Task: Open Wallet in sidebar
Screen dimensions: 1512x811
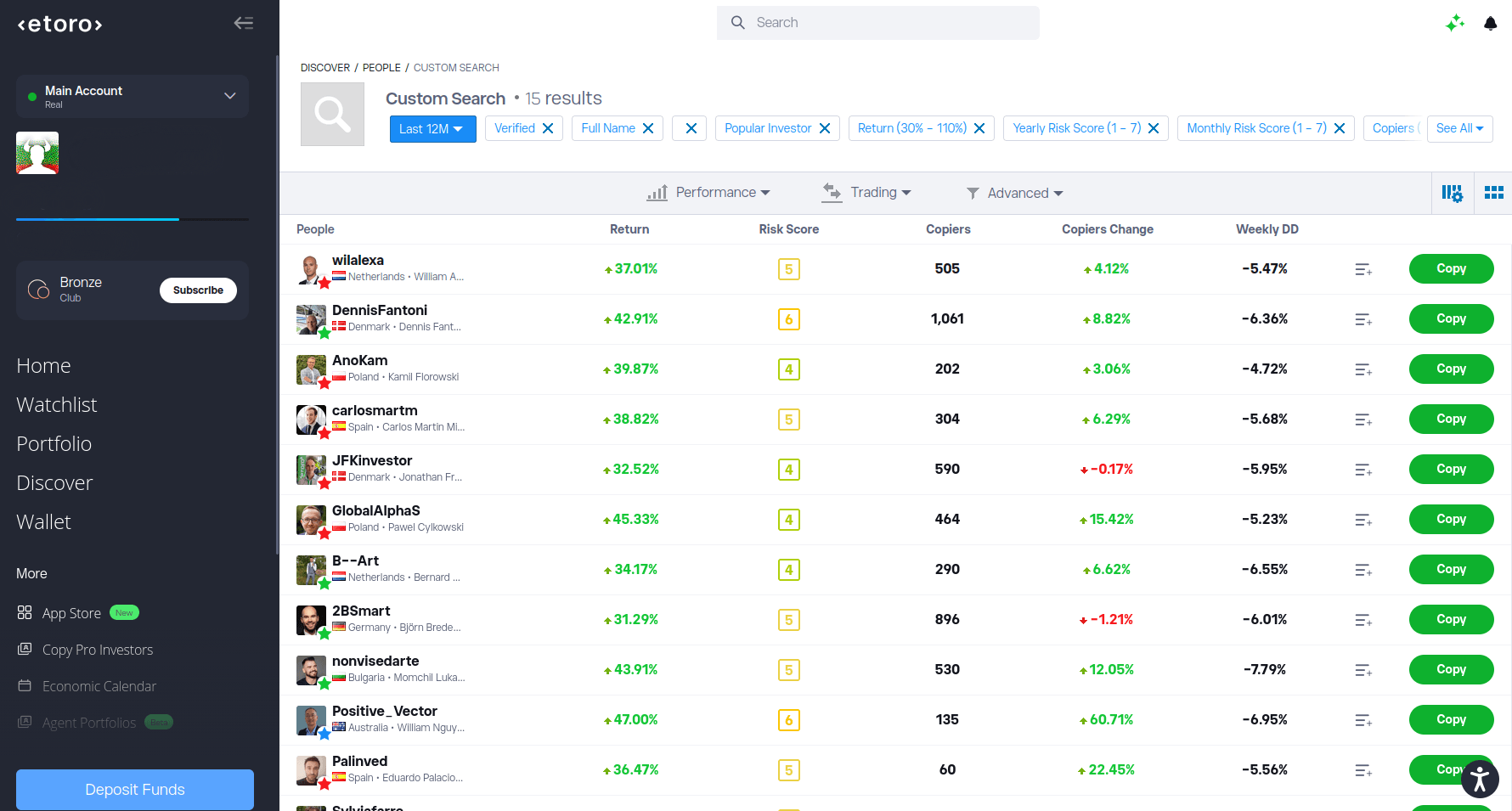Action: [43, 522]
